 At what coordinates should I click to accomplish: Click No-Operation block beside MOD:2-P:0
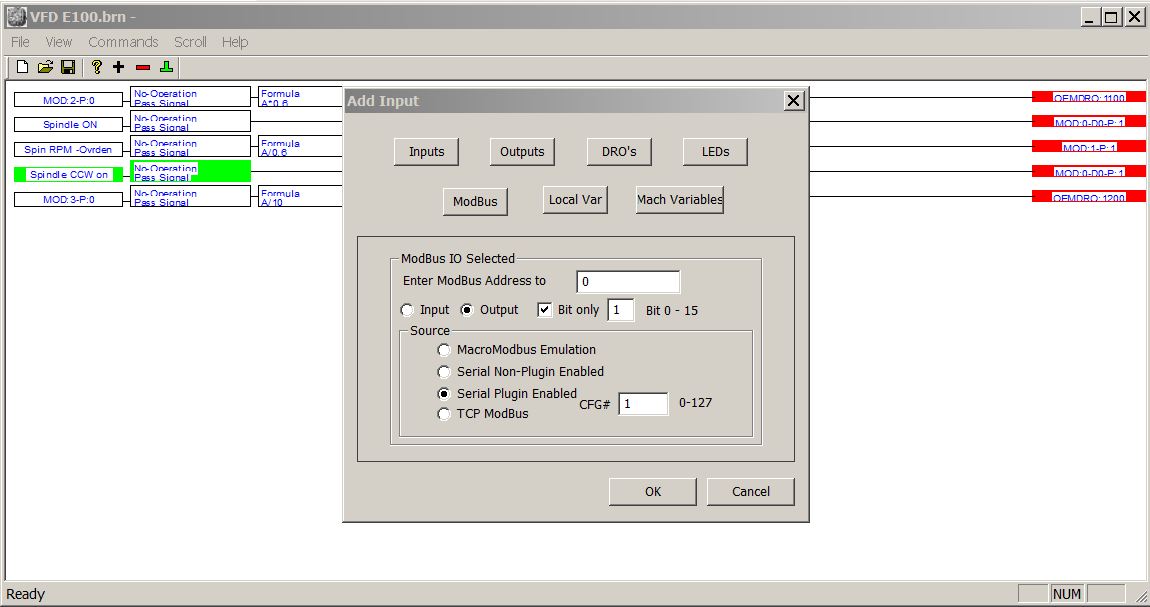pos(191,97)
